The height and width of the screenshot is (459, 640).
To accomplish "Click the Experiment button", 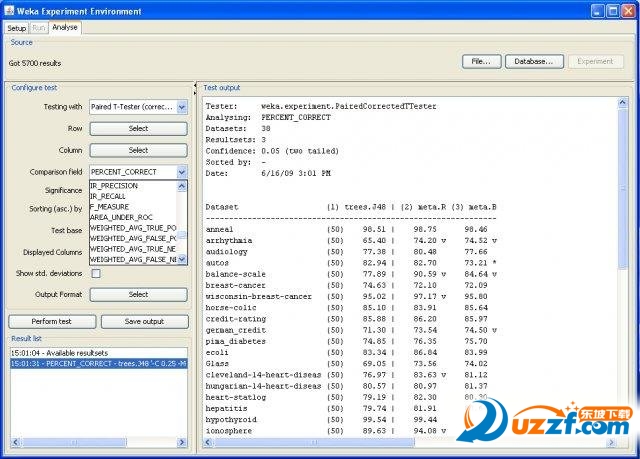I will 595,62.
